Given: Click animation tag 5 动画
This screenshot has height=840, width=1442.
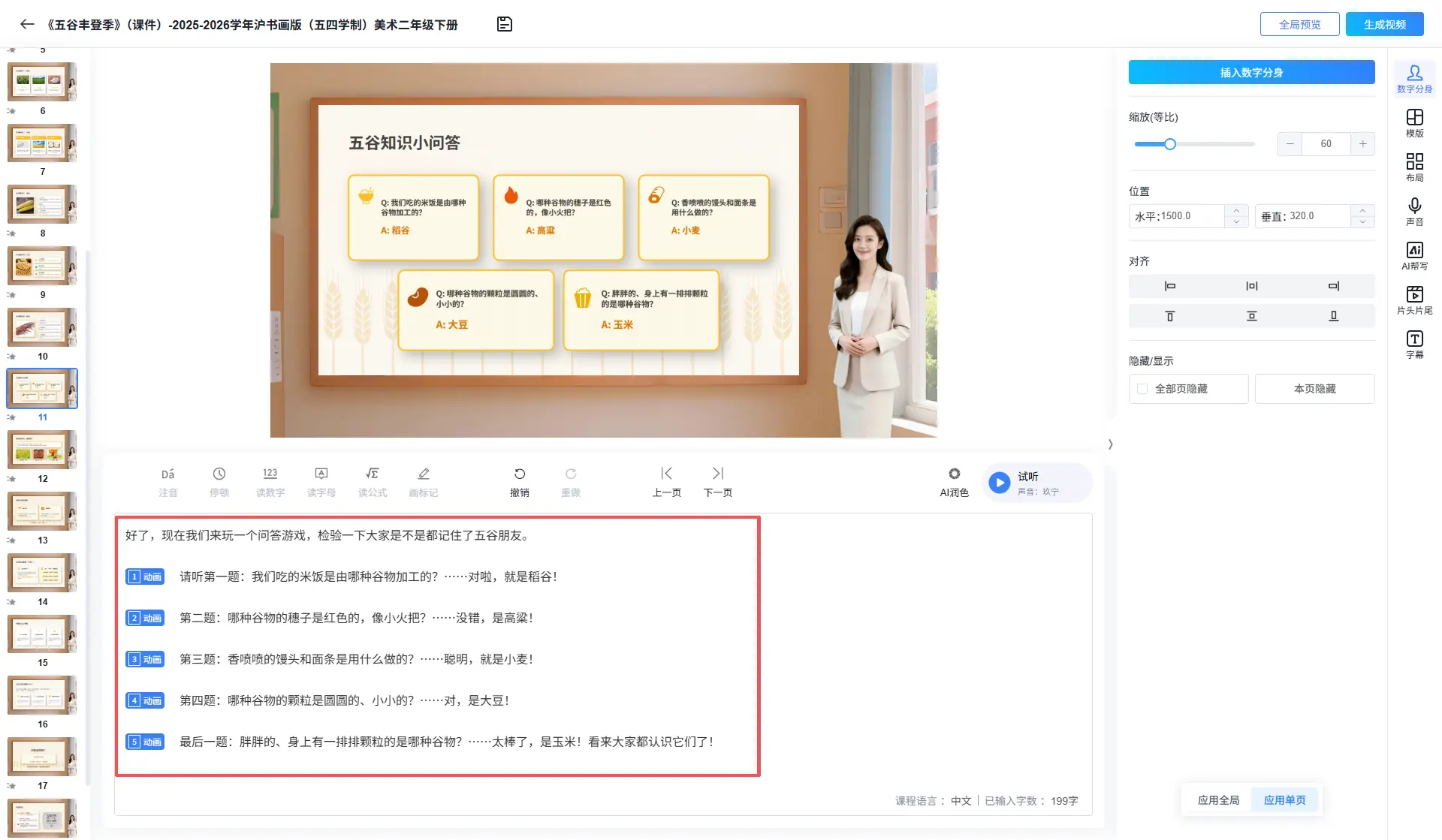Looking at the screenshot, I should pyautogui.click(x=145, y=742).
